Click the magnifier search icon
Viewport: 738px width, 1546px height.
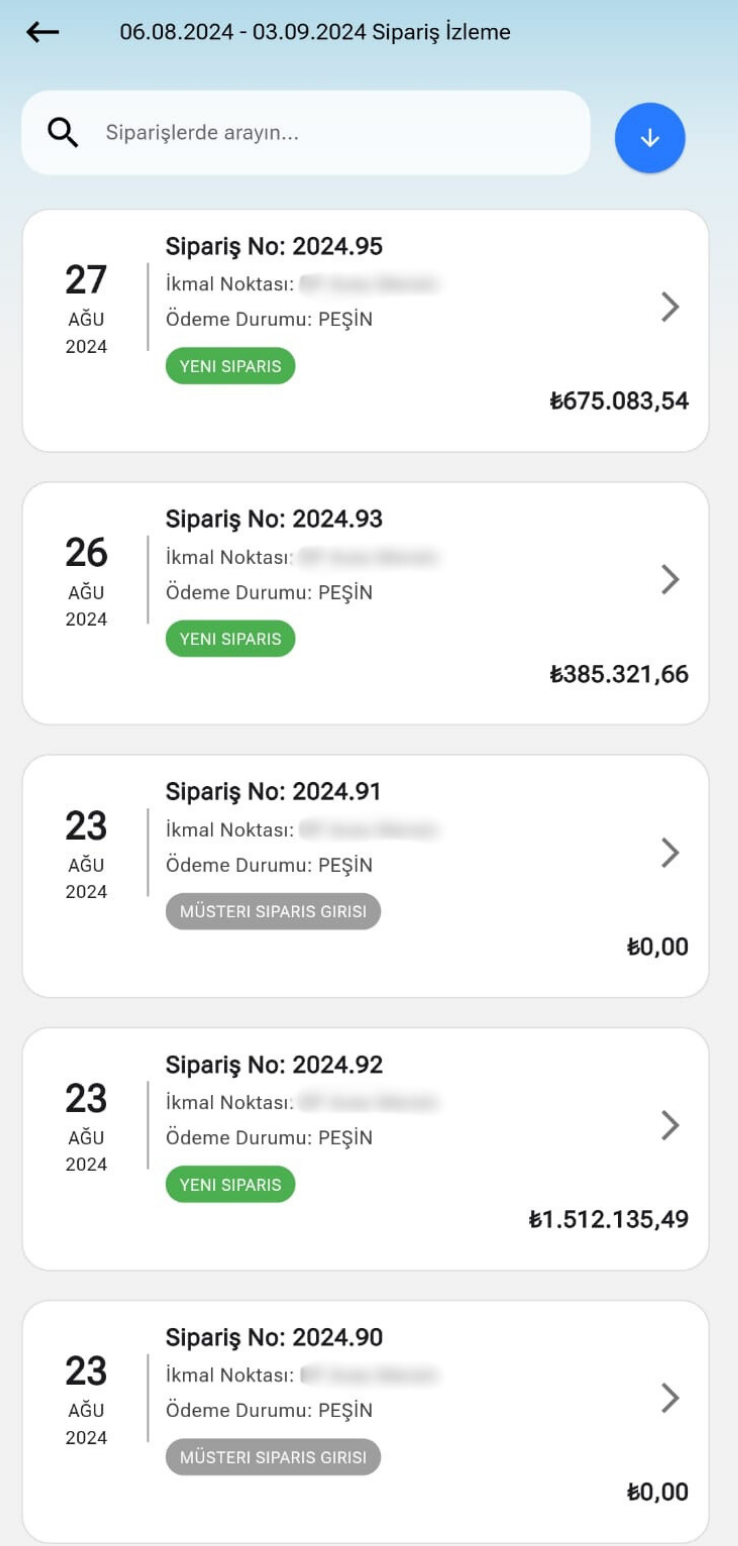pyautogui.click(x=63, y=133)
